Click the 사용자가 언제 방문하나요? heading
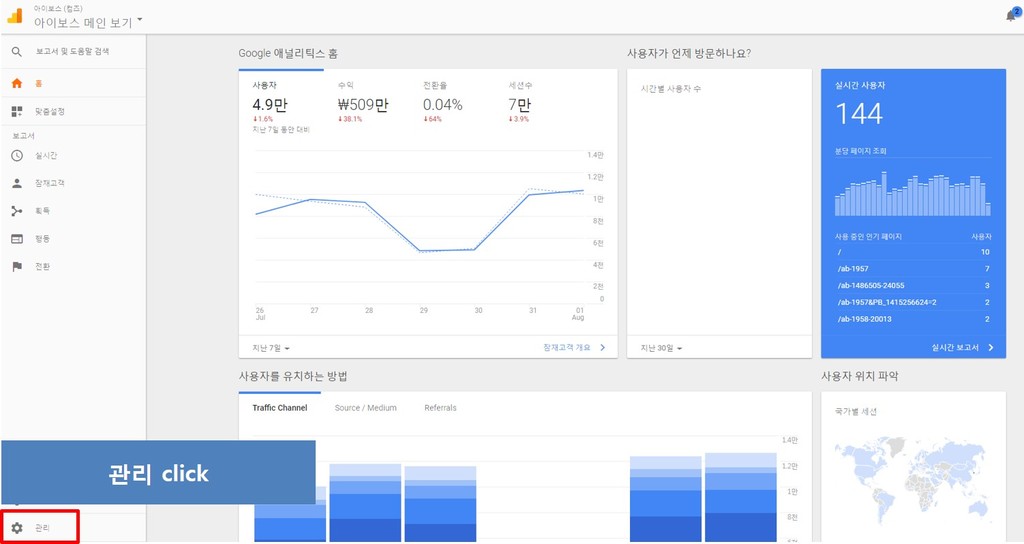 tap(689, 54)
